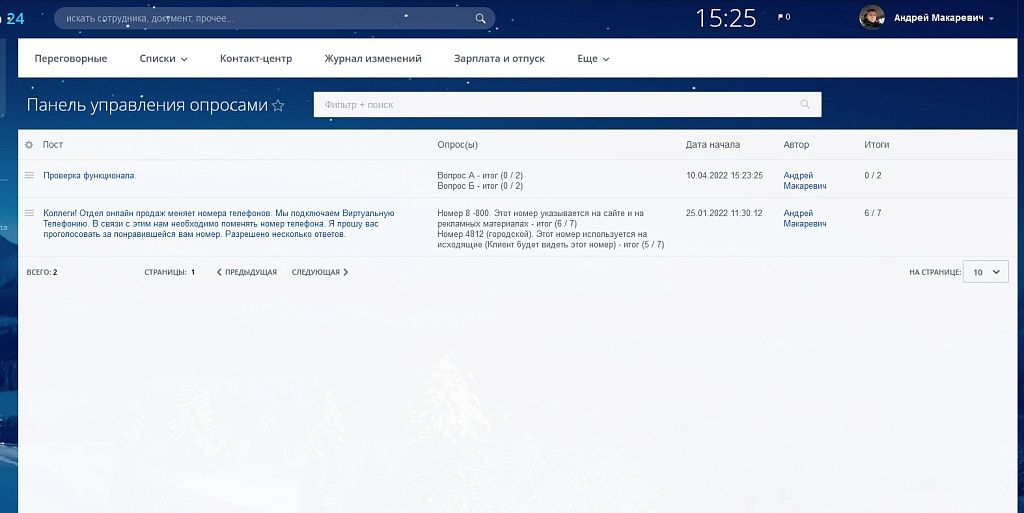Screen dimensions: 1024x513
Task: Open row menu for "Проверка функционала" post
Action: (x=29, y=175)
